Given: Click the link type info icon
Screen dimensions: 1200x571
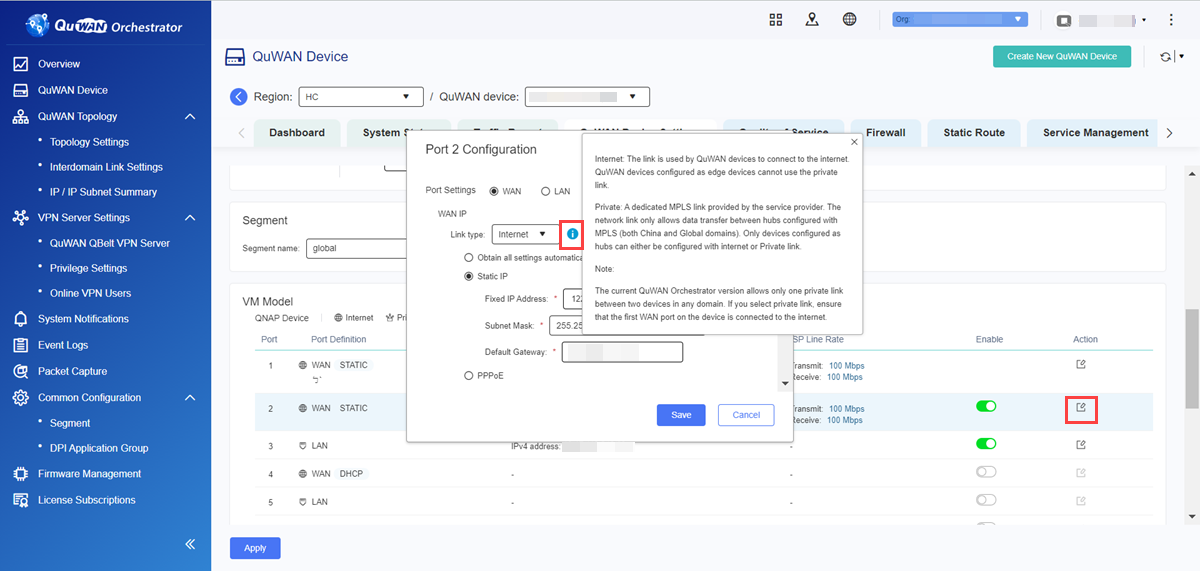Looking at the screenshot, I should tap(572, 234).
